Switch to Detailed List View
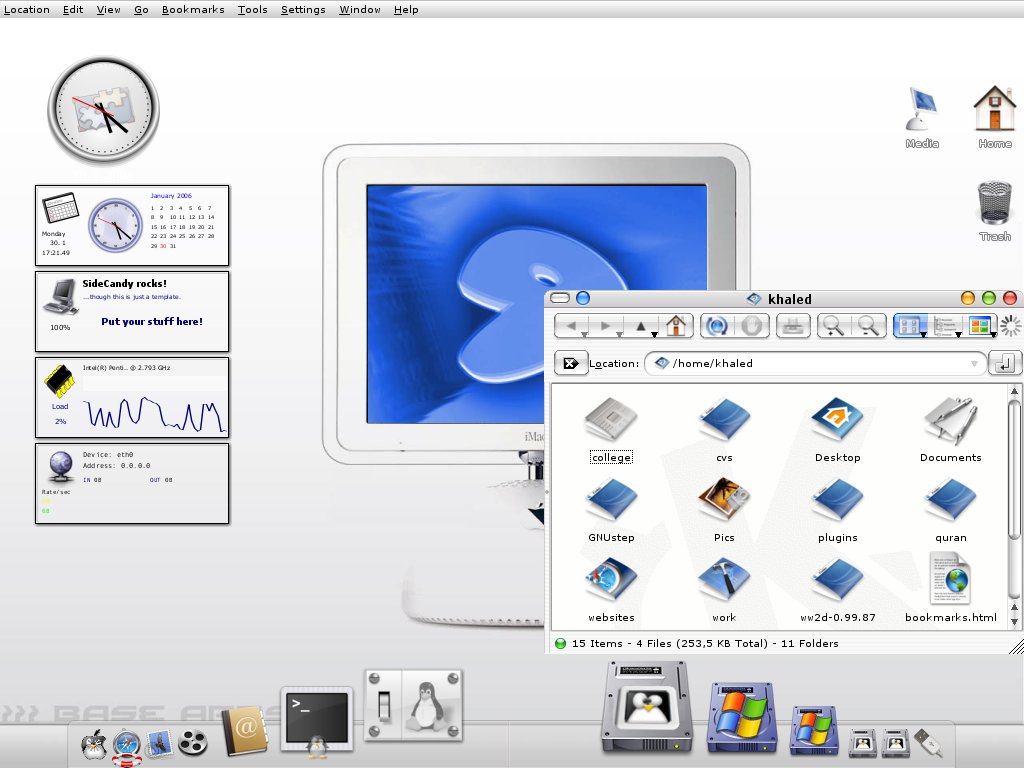The height and width of the screenshot is (768, 1024). (946, 325)
